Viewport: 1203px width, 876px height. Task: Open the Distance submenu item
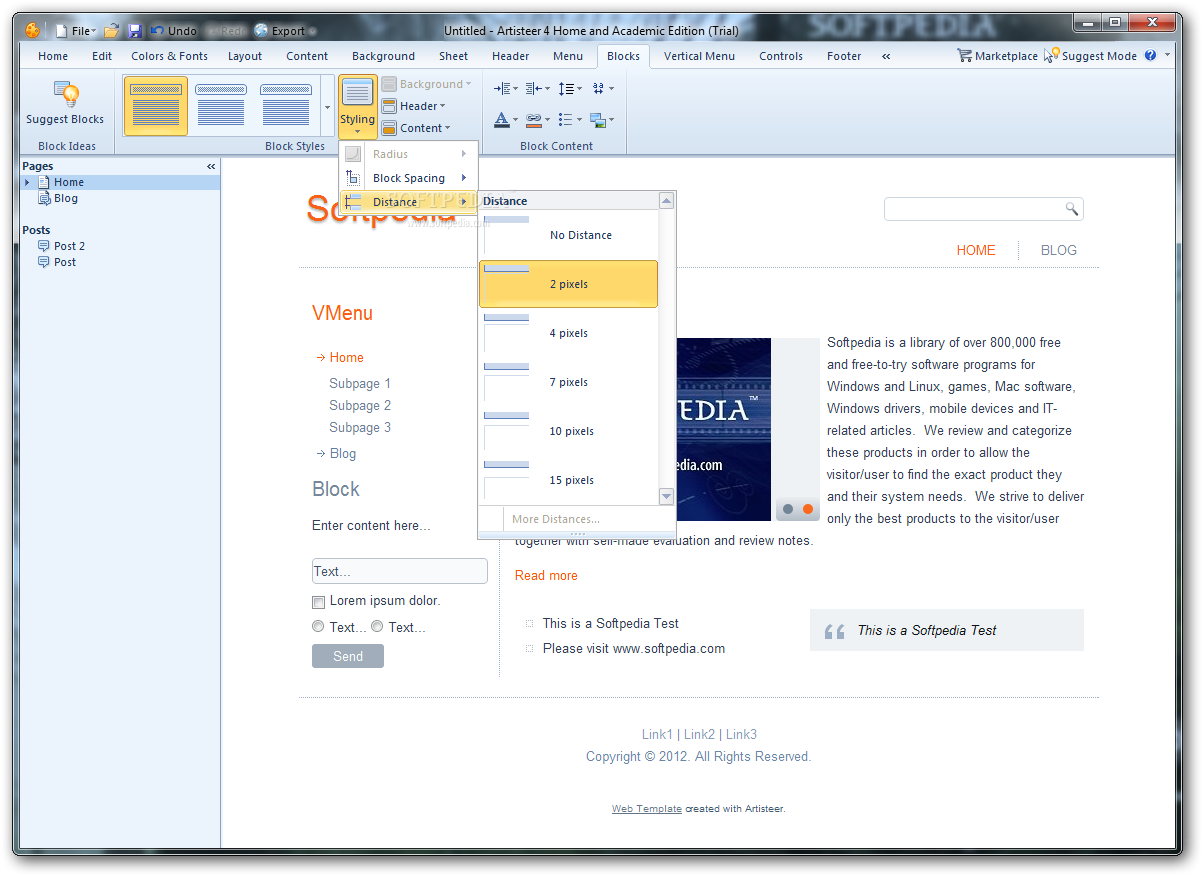(408, 202)
